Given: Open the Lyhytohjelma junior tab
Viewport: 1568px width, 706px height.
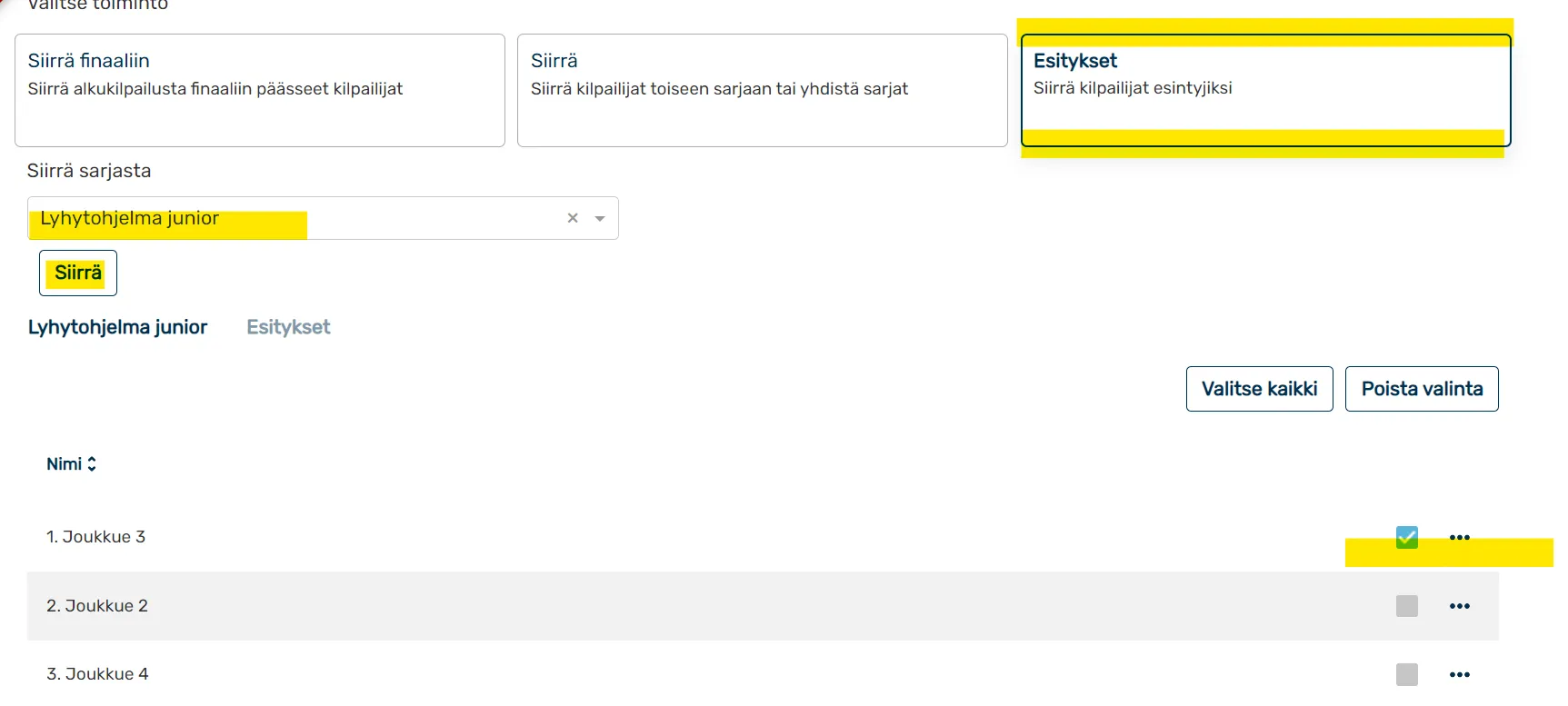Looking at the screenshot, I should (x=117, y=327).
